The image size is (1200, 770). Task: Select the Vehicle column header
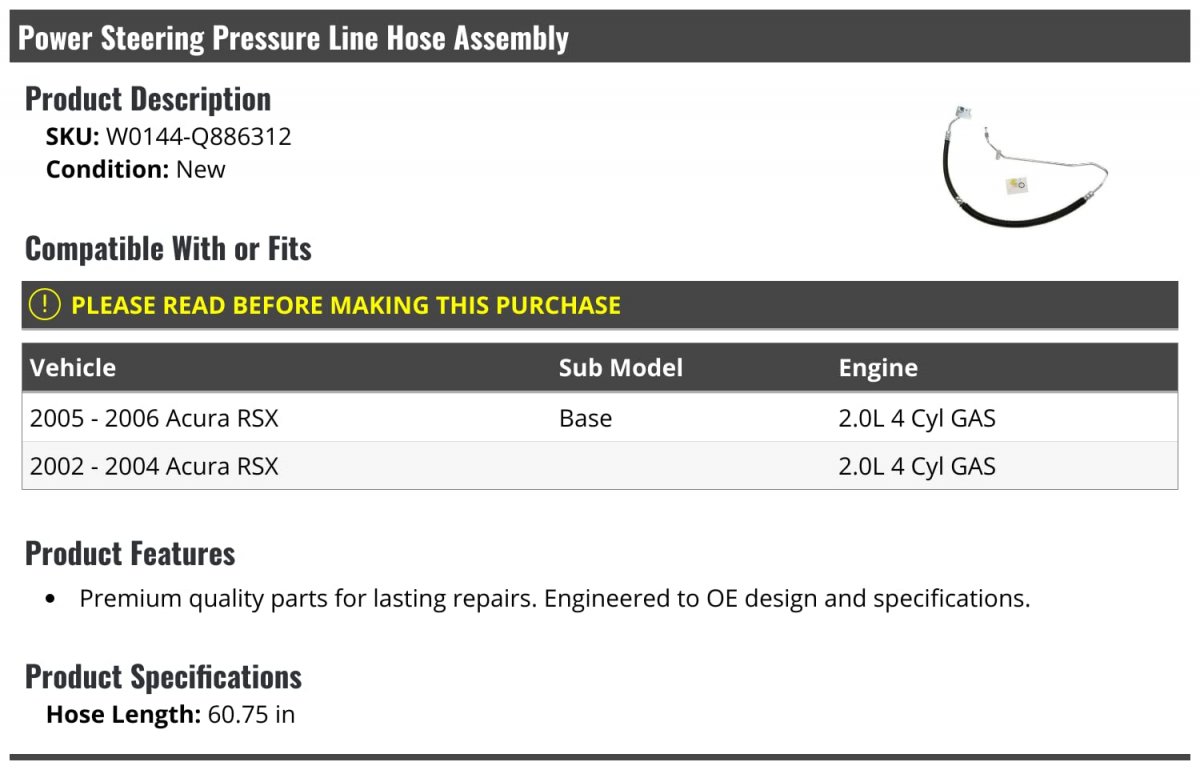pyautogui.click(x=73, y=367)
